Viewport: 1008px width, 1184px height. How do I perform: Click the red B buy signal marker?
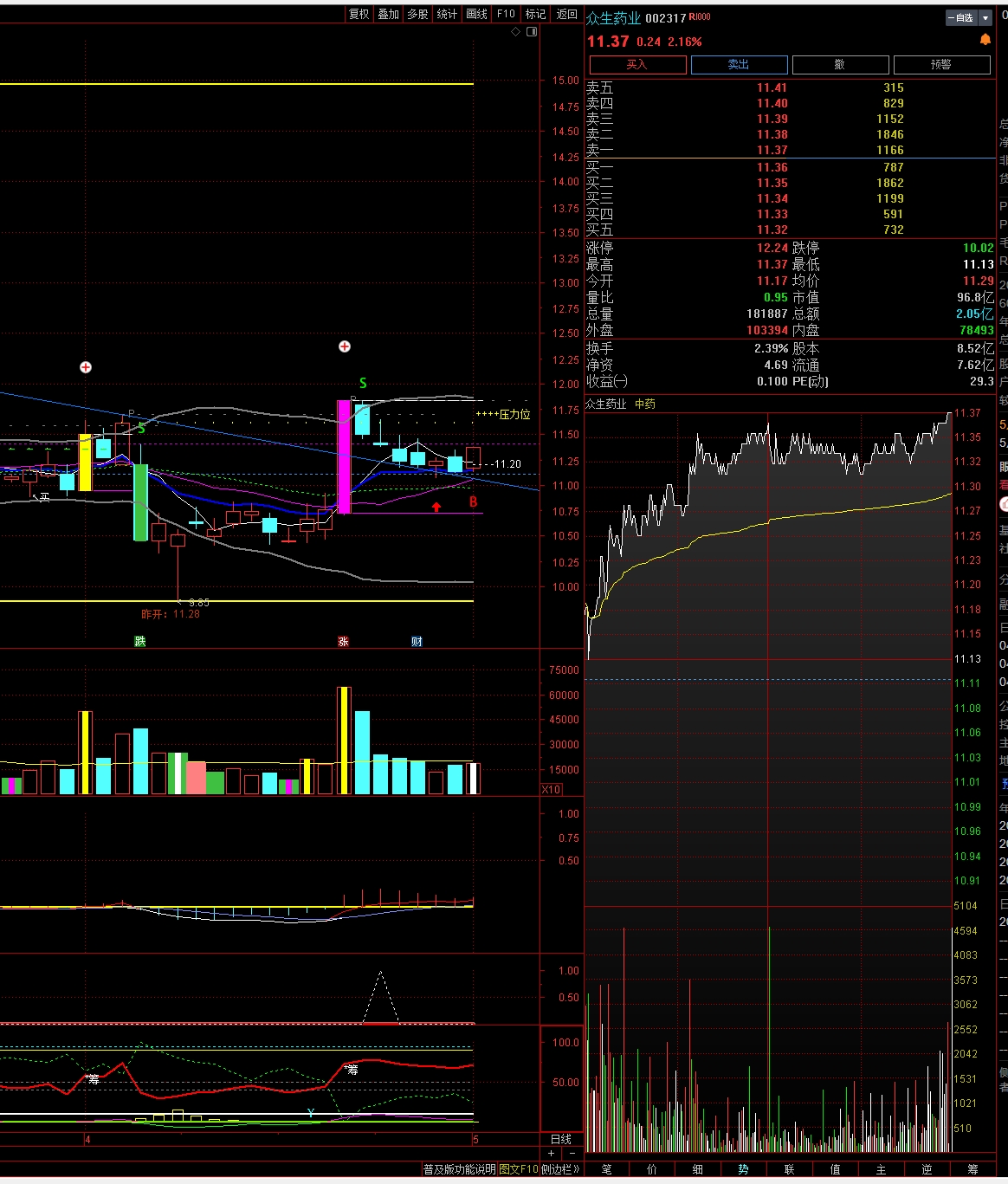[473, 502]
